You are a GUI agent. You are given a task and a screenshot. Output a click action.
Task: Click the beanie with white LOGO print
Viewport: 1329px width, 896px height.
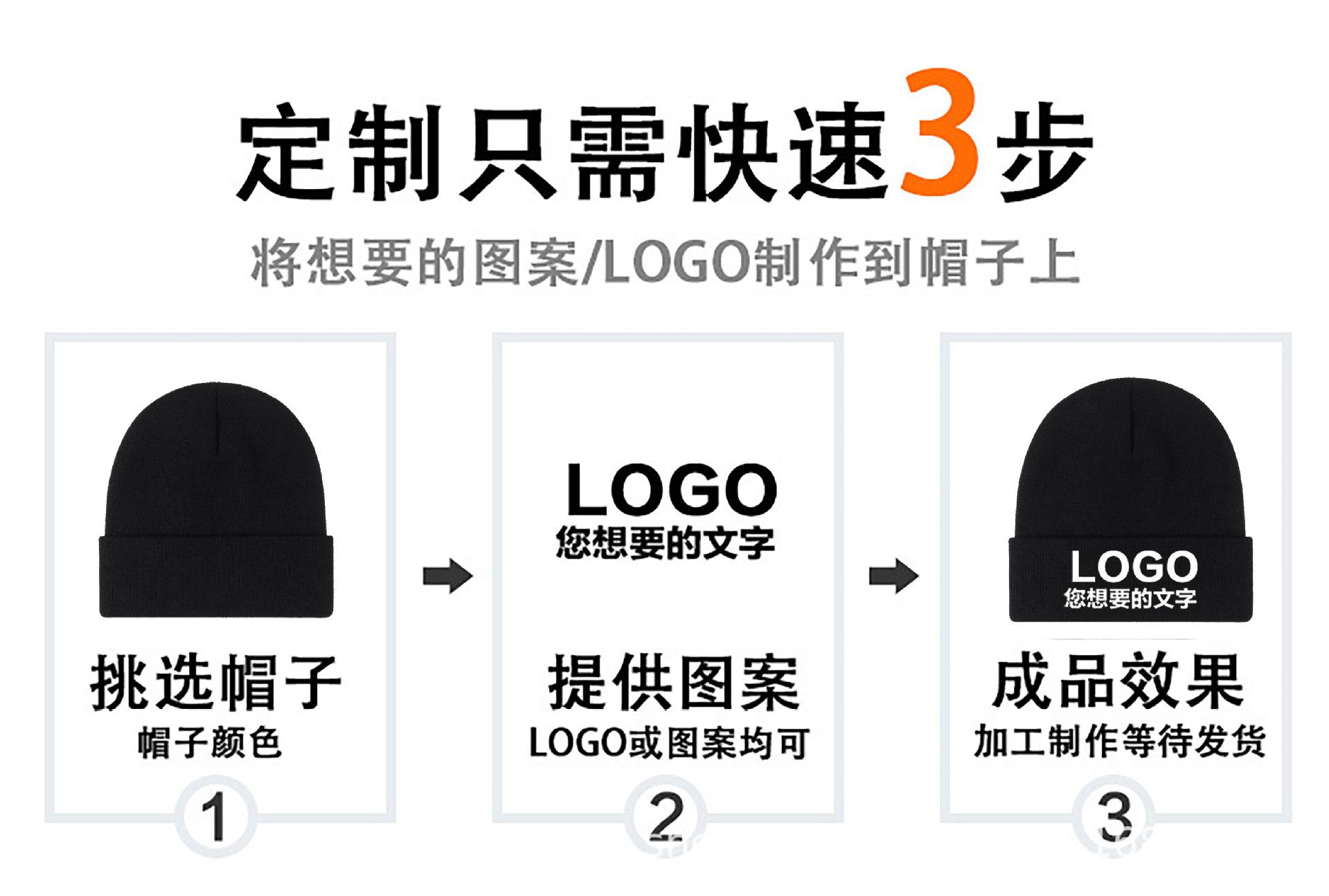1130,499
